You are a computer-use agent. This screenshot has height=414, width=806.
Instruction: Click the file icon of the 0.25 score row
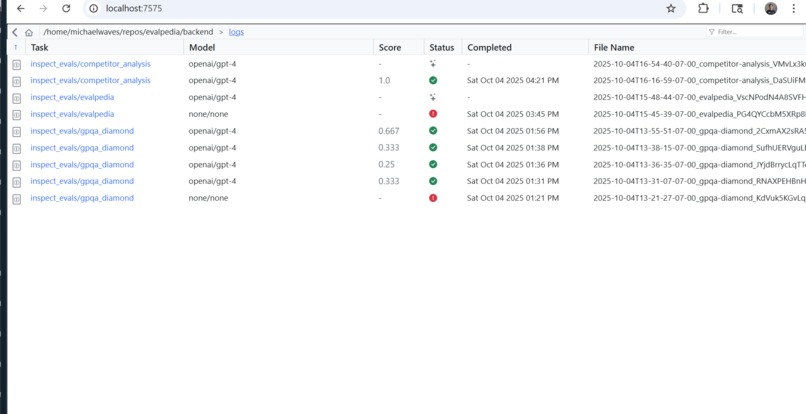16,165
